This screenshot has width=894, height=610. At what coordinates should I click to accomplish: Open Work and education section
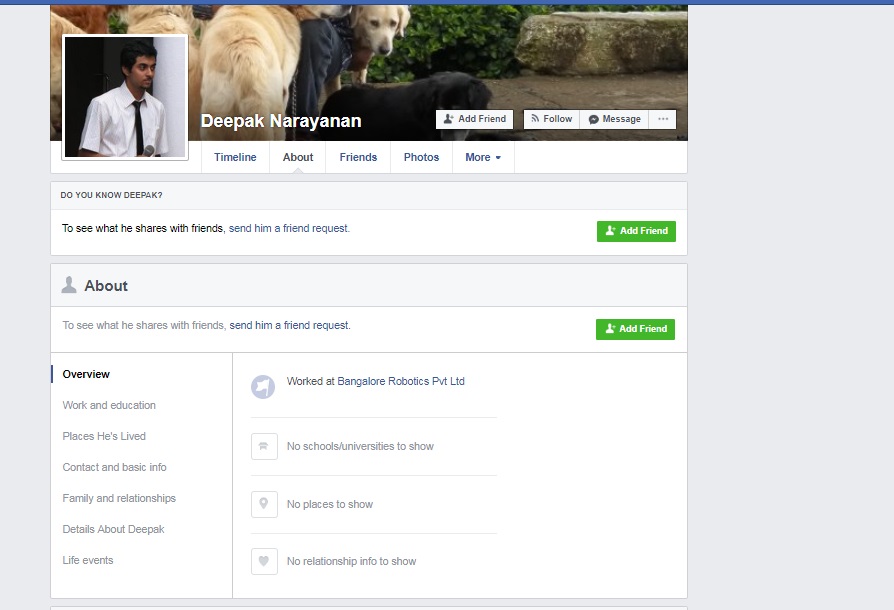[109, 405]
